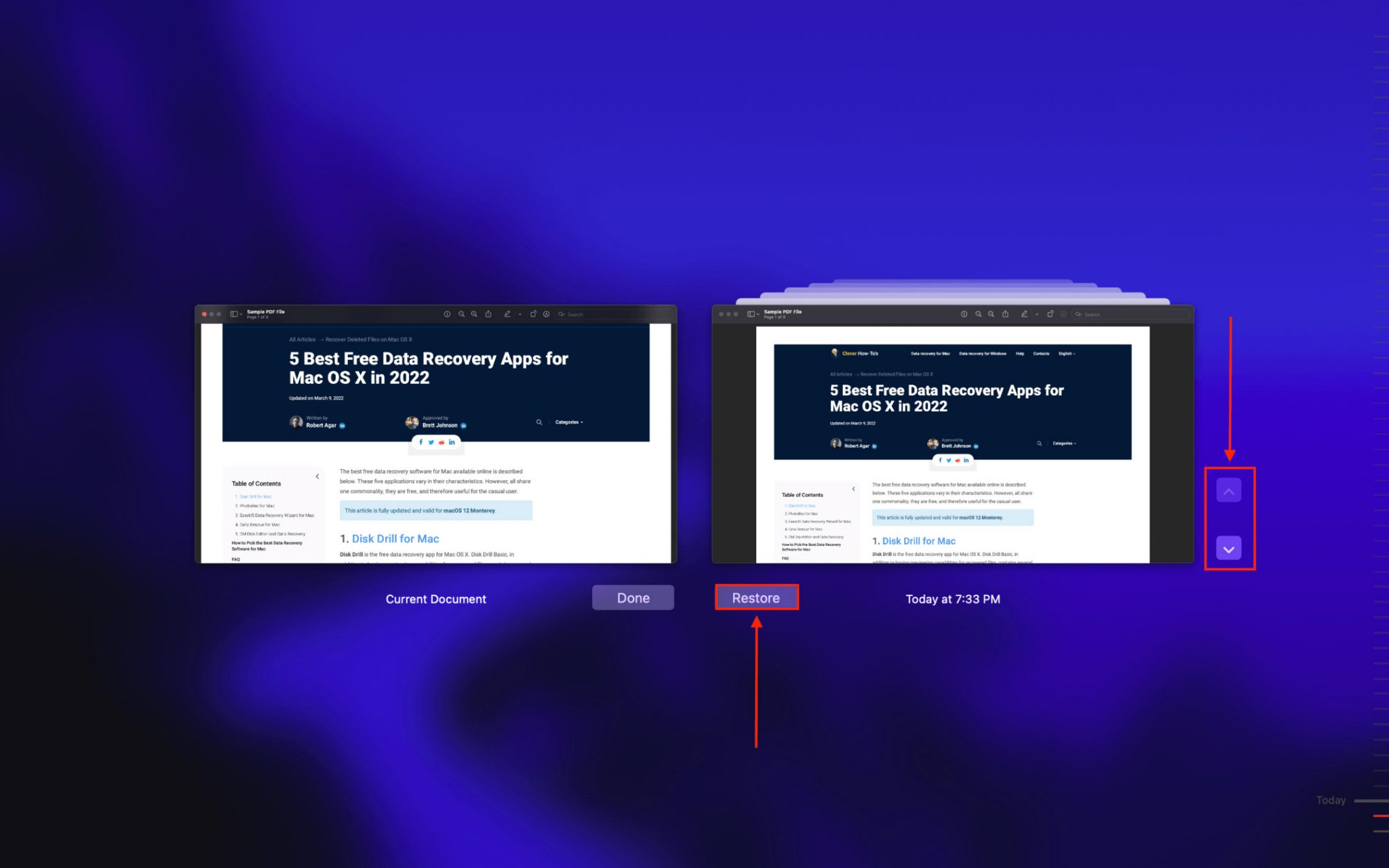Screen dimensions: 1389x868
Task: Click Done to exit version comparison
Action: [x=633, y=598]
